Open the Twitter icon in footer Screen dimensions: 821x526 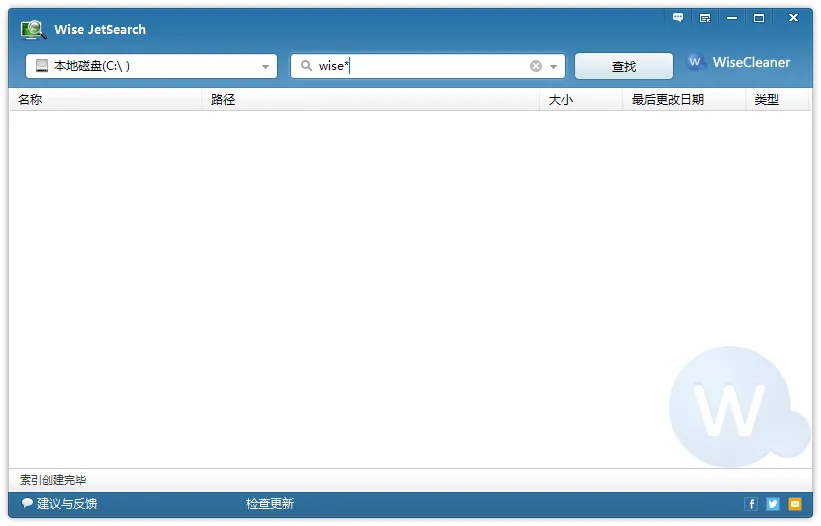pos(773,504)
